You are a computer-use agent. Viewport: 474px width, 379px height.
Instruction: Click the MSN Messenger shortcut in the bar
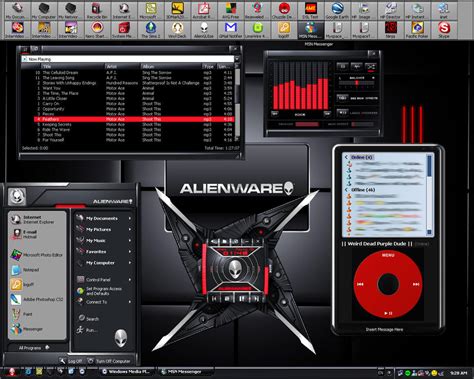coord(310,30)
